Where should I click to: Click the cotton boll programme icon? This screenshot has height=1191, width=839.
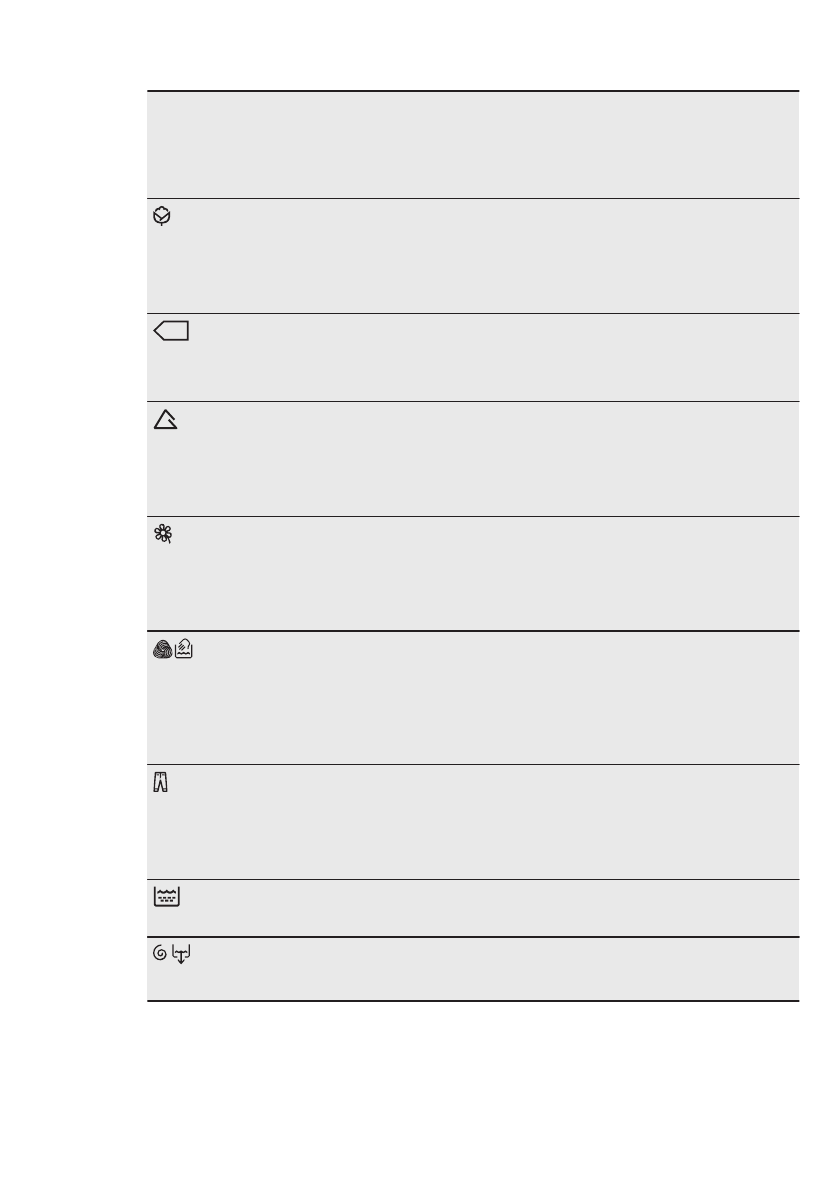point(163,216)
